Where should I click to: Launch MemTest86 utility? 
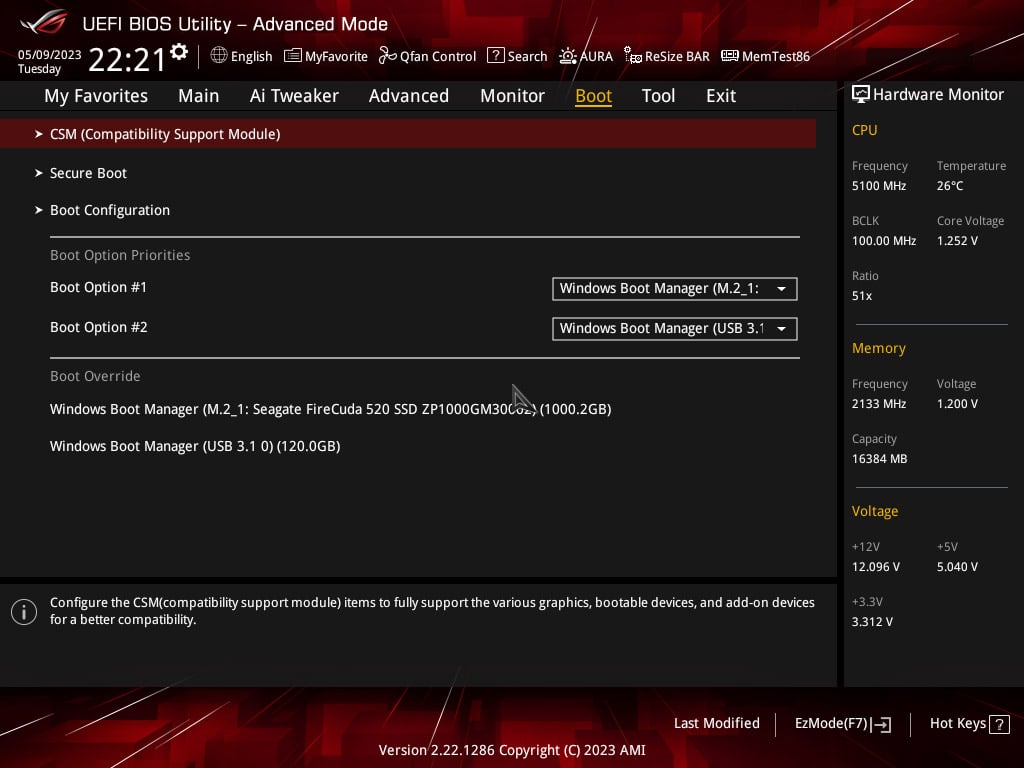pos(765,56)
